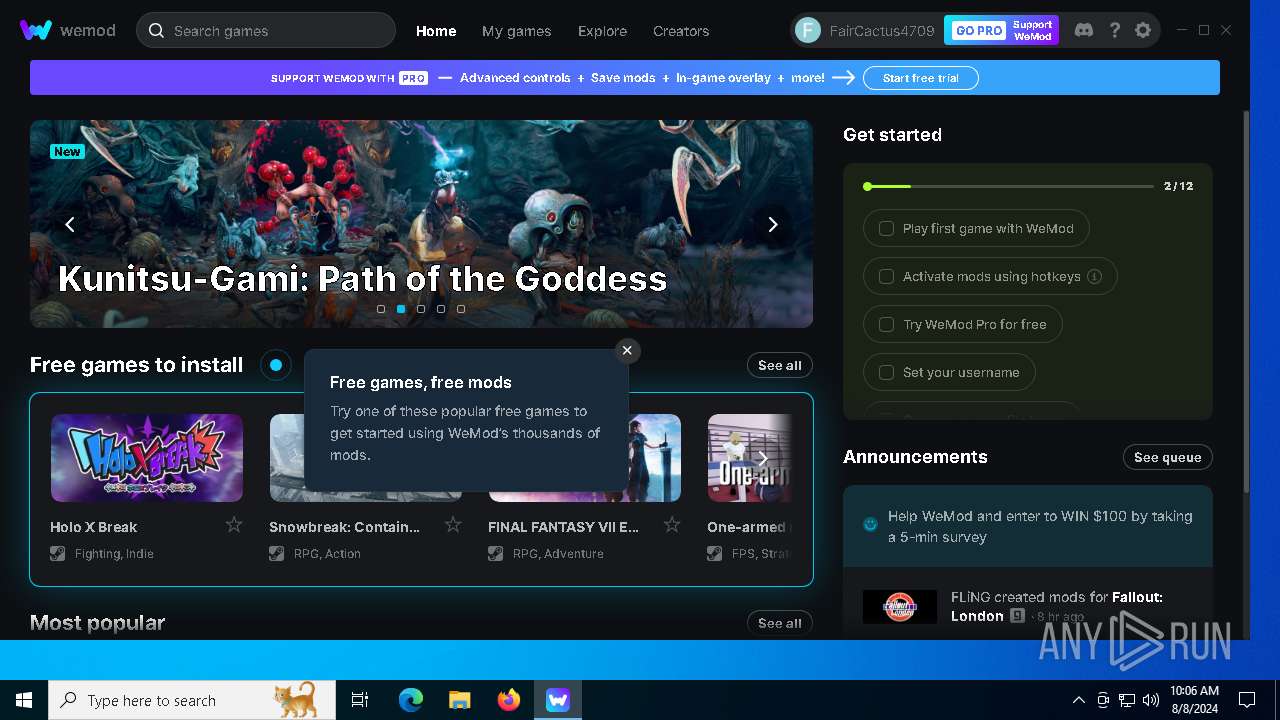Click Steam platform icon under Snowbreak
The image size is (1280, 720).
(x=277, y=553)
